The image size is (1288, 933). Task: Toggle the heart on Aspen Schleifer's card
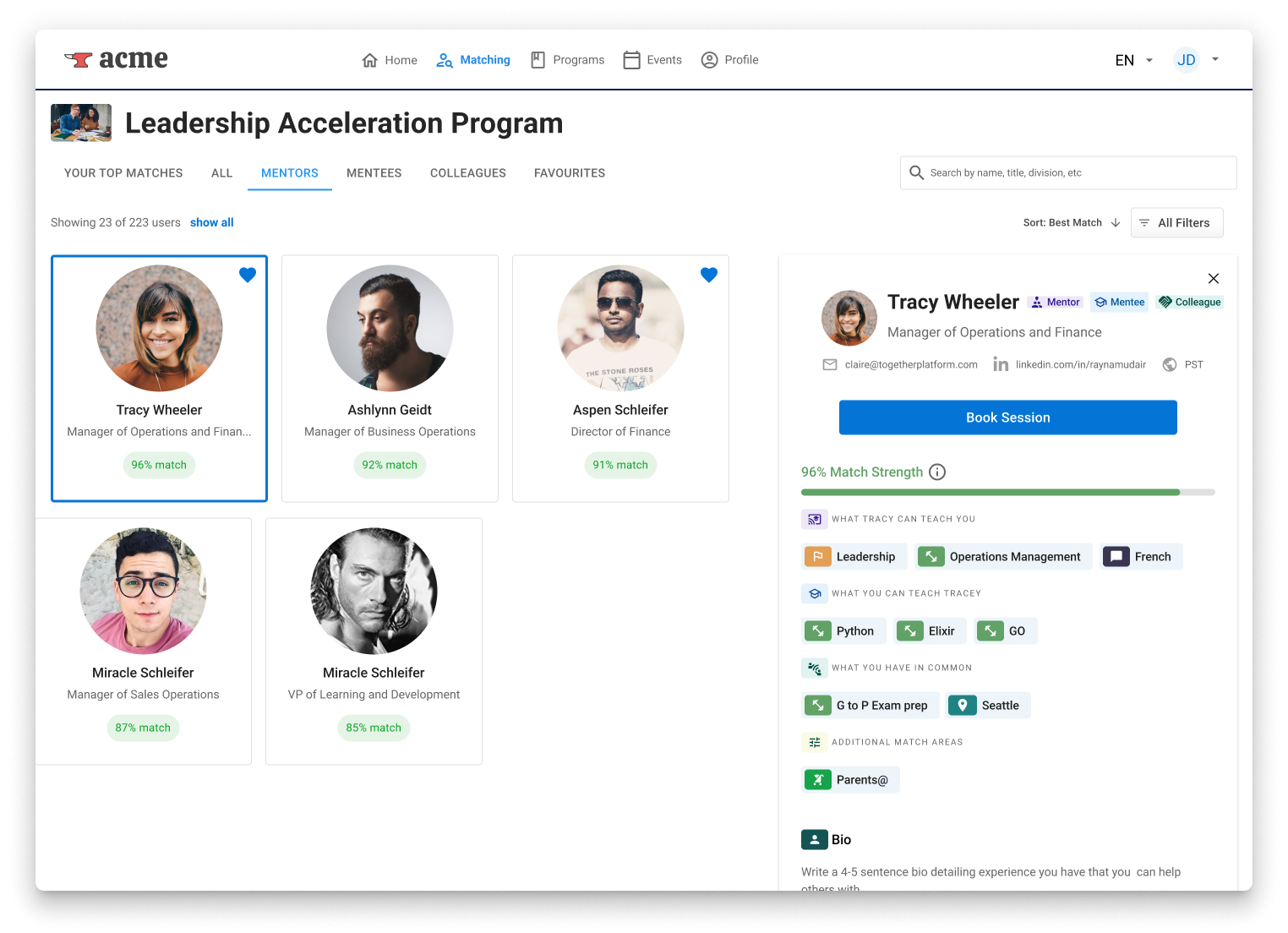pyautogui.click(x=709, y=275)
